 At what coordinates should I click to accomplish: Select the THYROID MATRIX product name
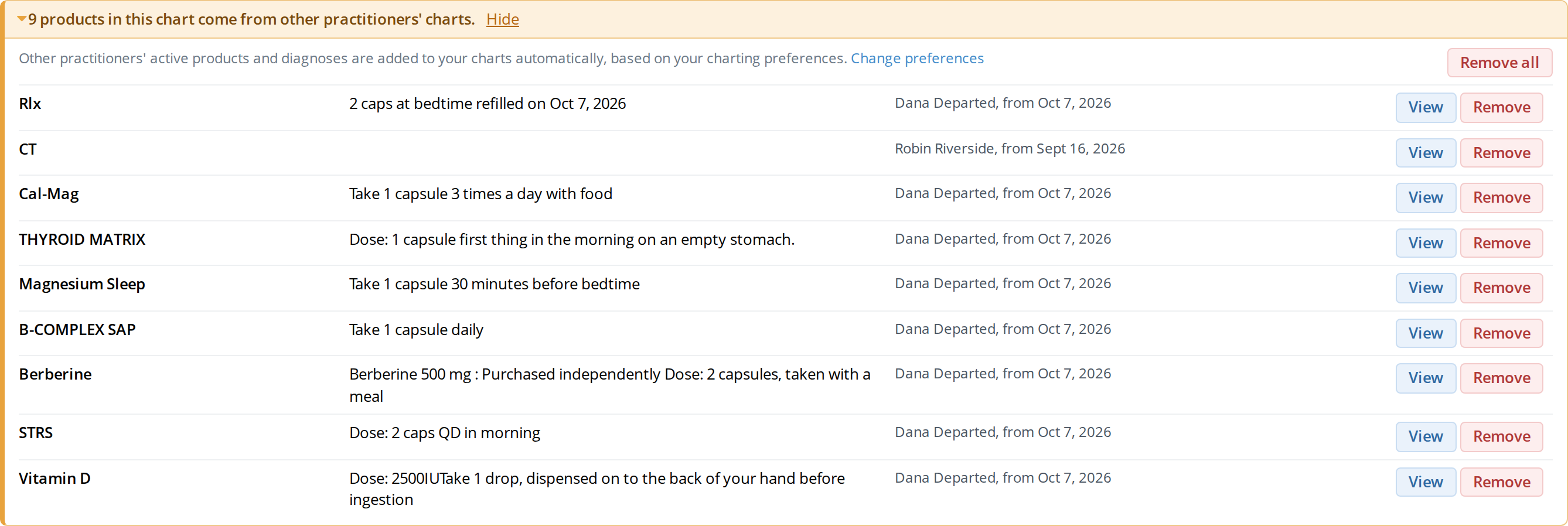(82, 239)
